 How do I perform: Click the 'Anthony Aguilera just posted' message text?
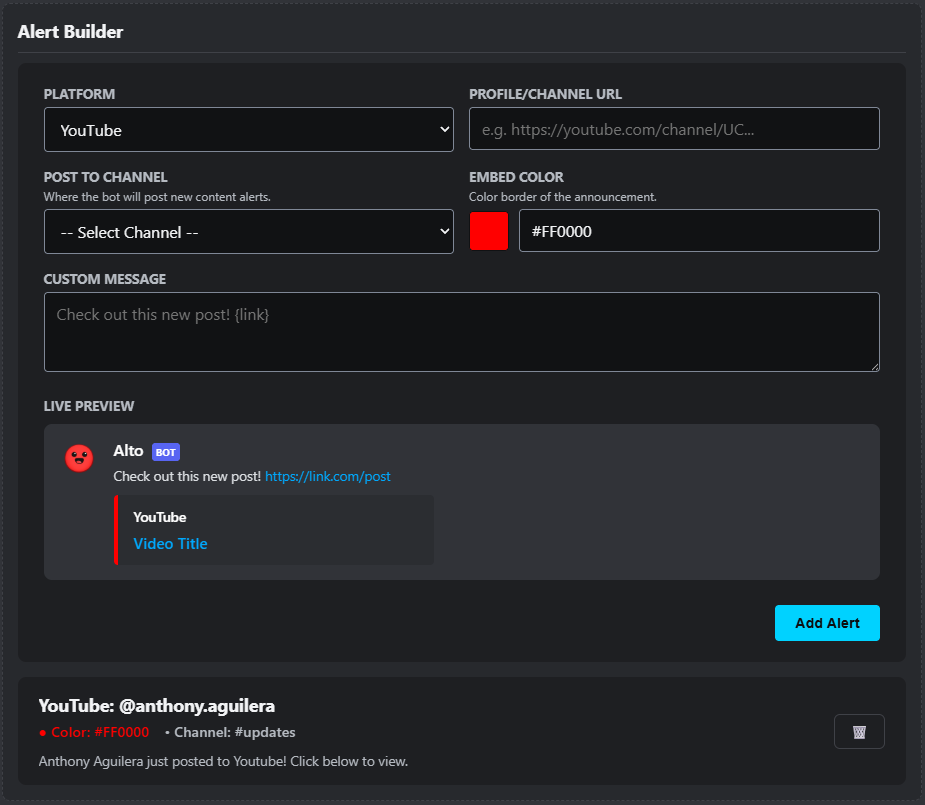(x=223, y=761)
